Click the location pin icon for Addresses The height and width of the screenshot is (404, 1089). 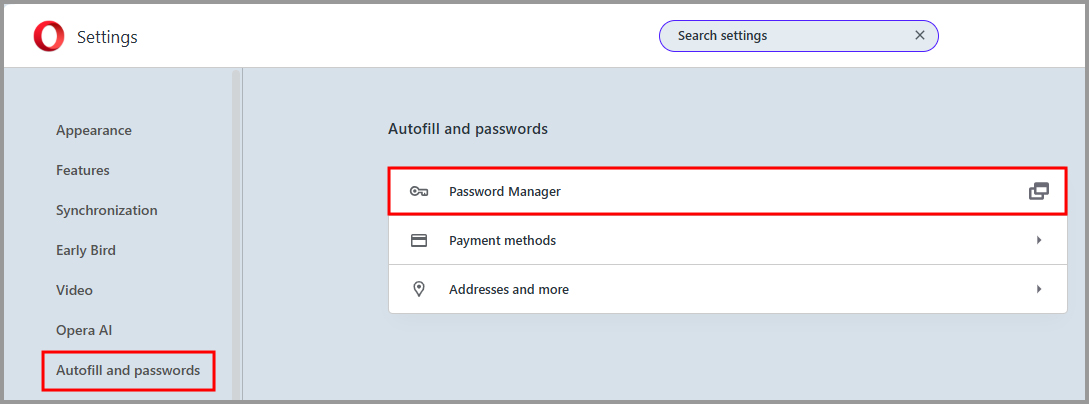click(x=419, y=289)
